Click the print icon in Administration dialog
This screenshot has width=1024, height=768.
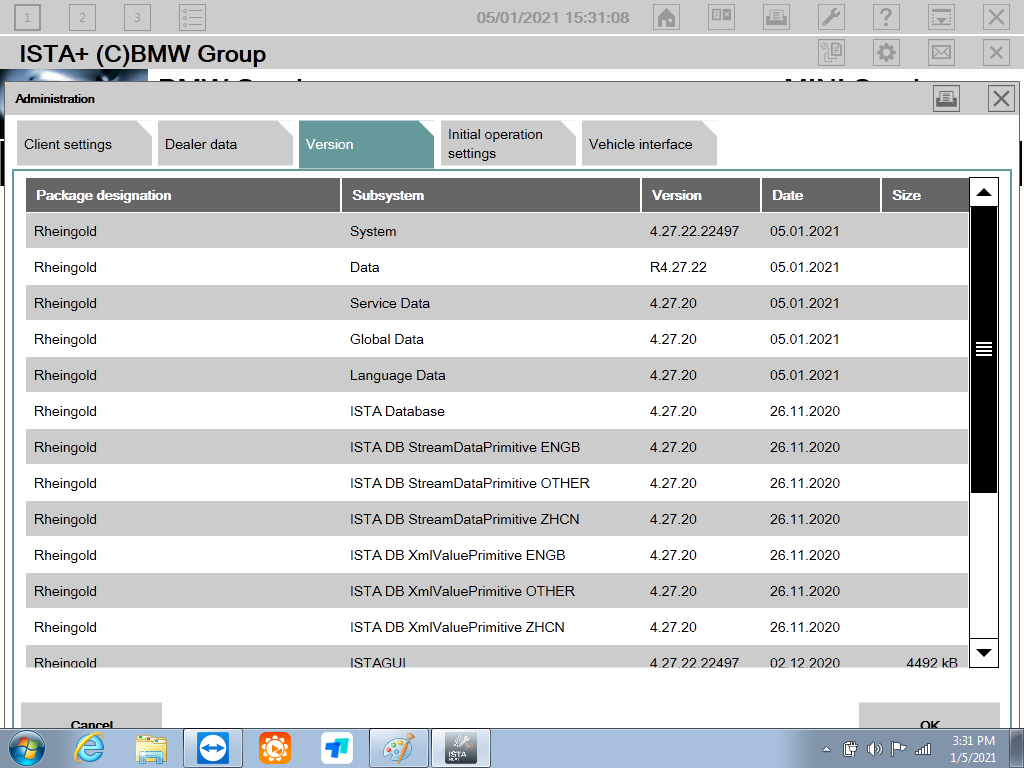[x=946, y=98]
